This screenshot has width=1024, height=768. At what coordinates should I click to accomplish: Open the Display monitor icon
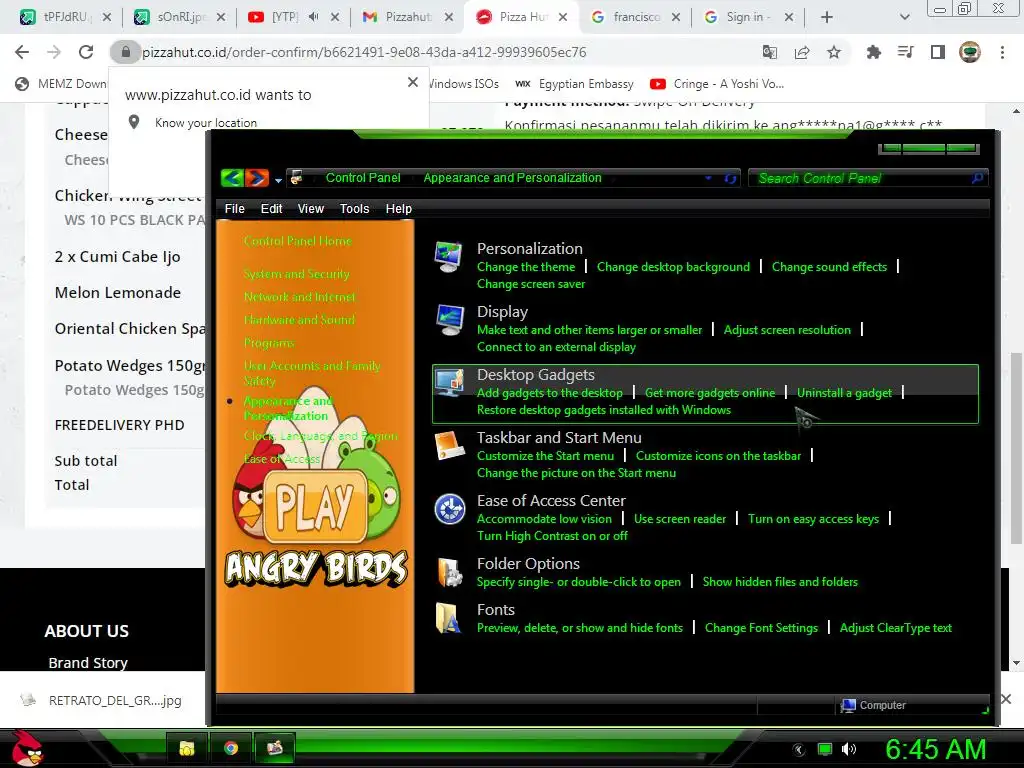tap(450, 320)
